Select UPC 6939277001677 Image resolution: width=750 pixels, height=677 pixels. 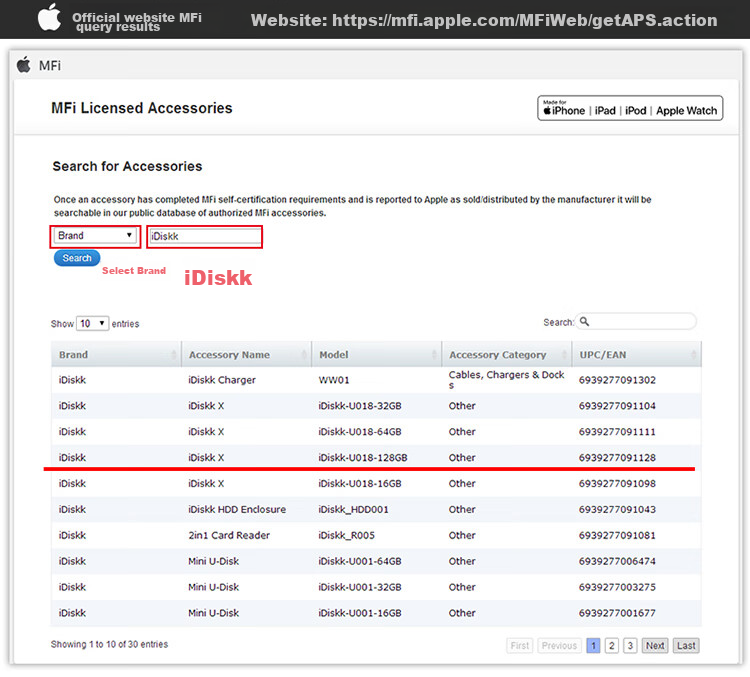click(617, 612)
